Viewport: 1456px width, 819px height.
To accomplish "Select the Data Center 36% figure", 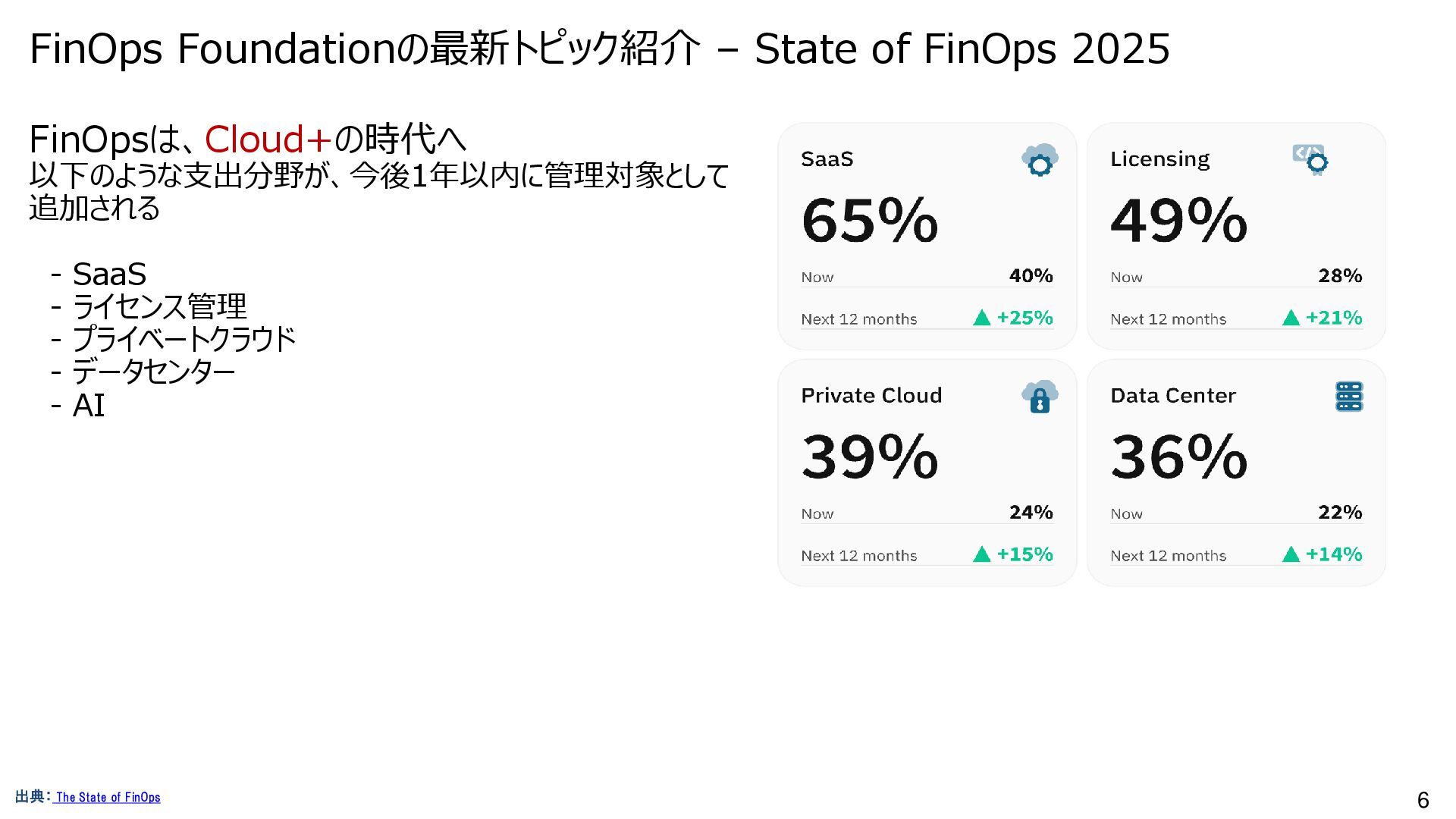I will click(x=1179, y=457).
